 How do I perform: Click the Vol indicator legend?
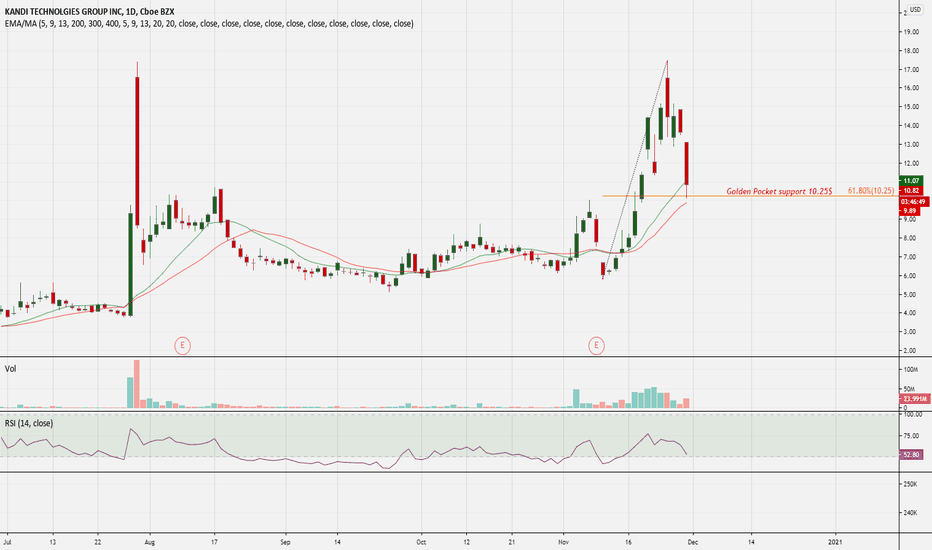11,369
